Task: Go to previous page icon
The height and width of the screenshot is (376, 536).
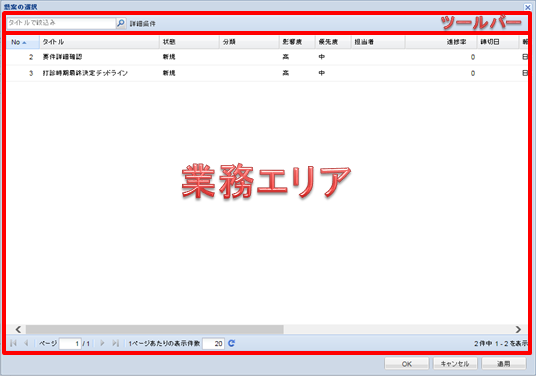Action: click(x=26, y=343)
